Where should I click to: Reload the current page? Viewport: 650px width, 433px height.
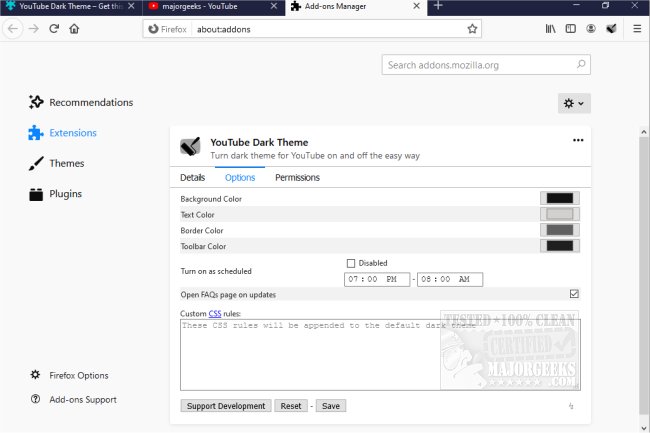54,29
